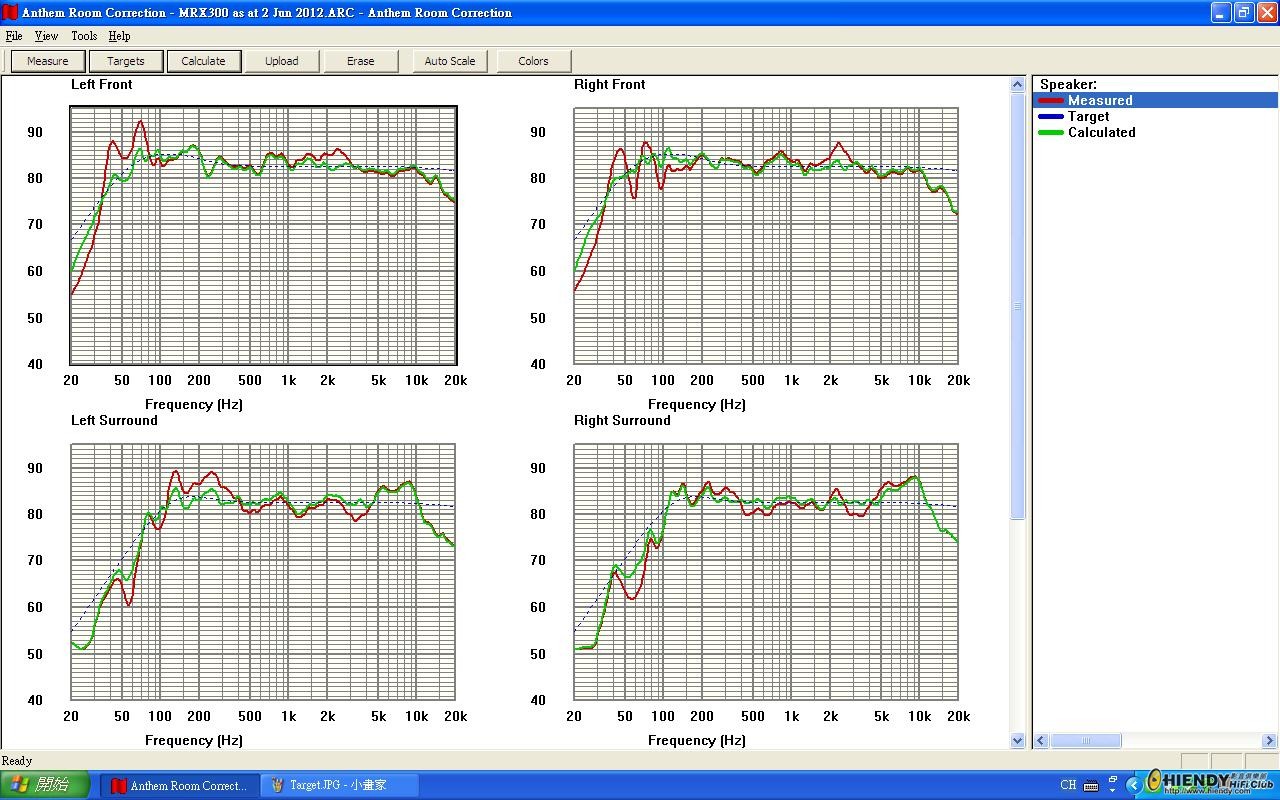Click the keyboard icon on language bar
The image size is (1280, 800).
(1091, 786)
